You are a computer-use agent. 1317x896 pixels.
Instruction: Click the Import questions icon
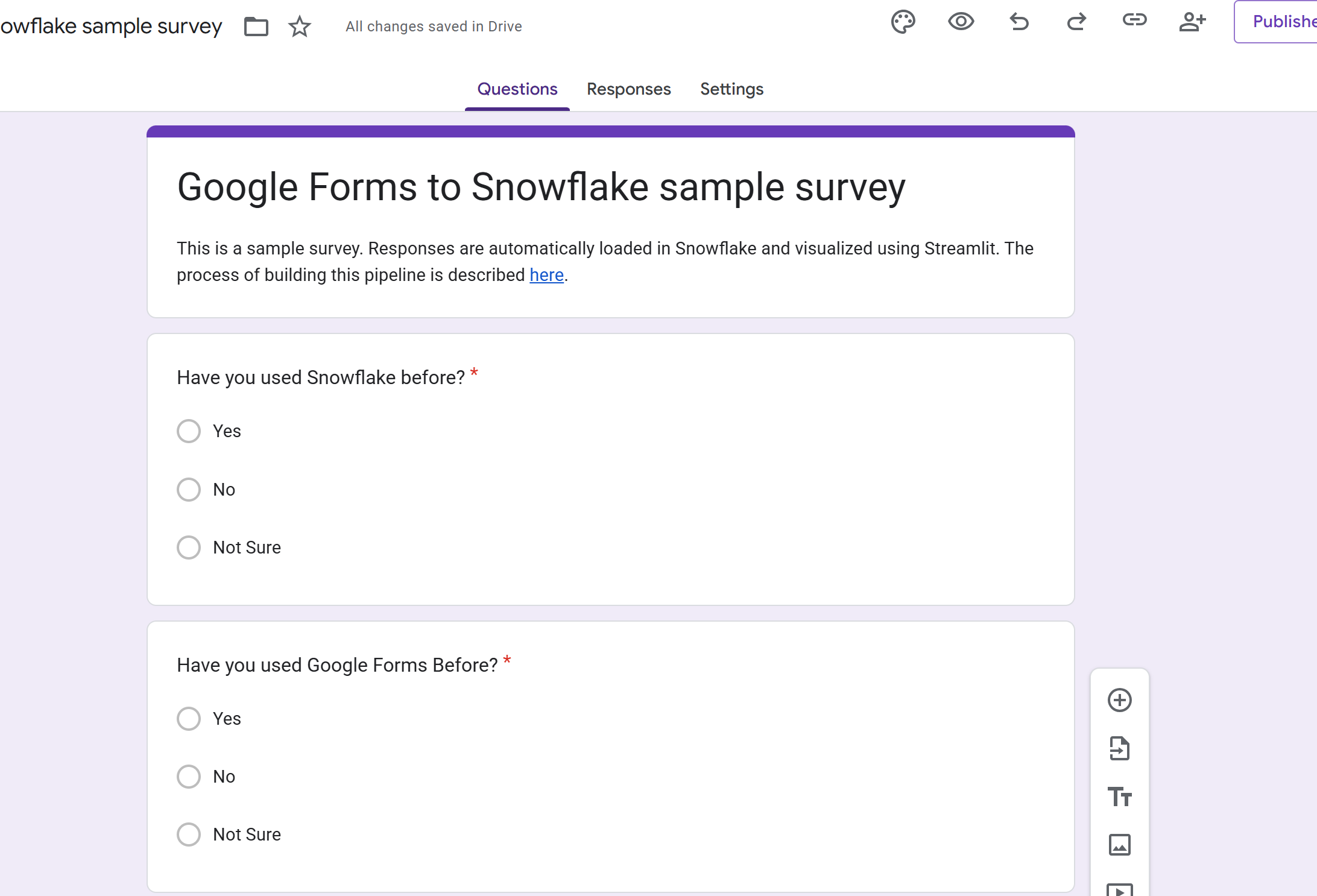tap(1119, 748)
